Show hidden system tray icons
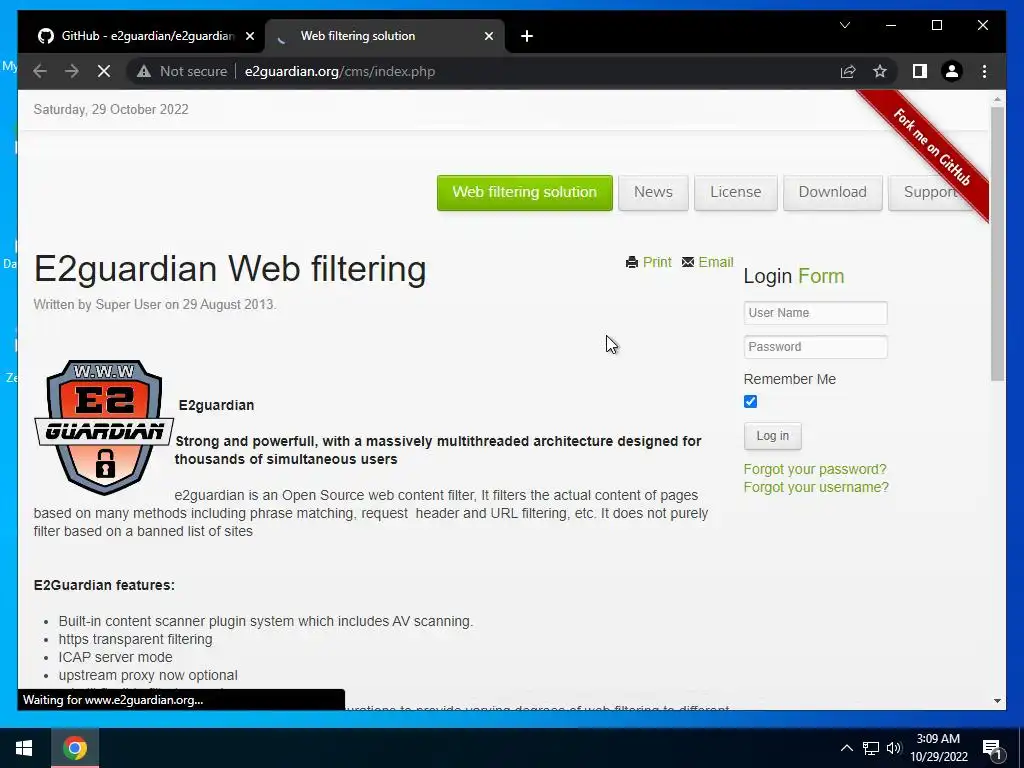This screenshot has height=768, width=1024. point(846,748)
